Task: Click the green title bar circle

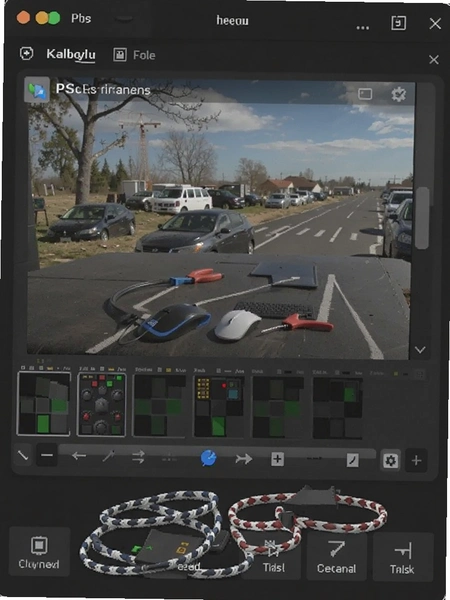Action: coord(54,18)
